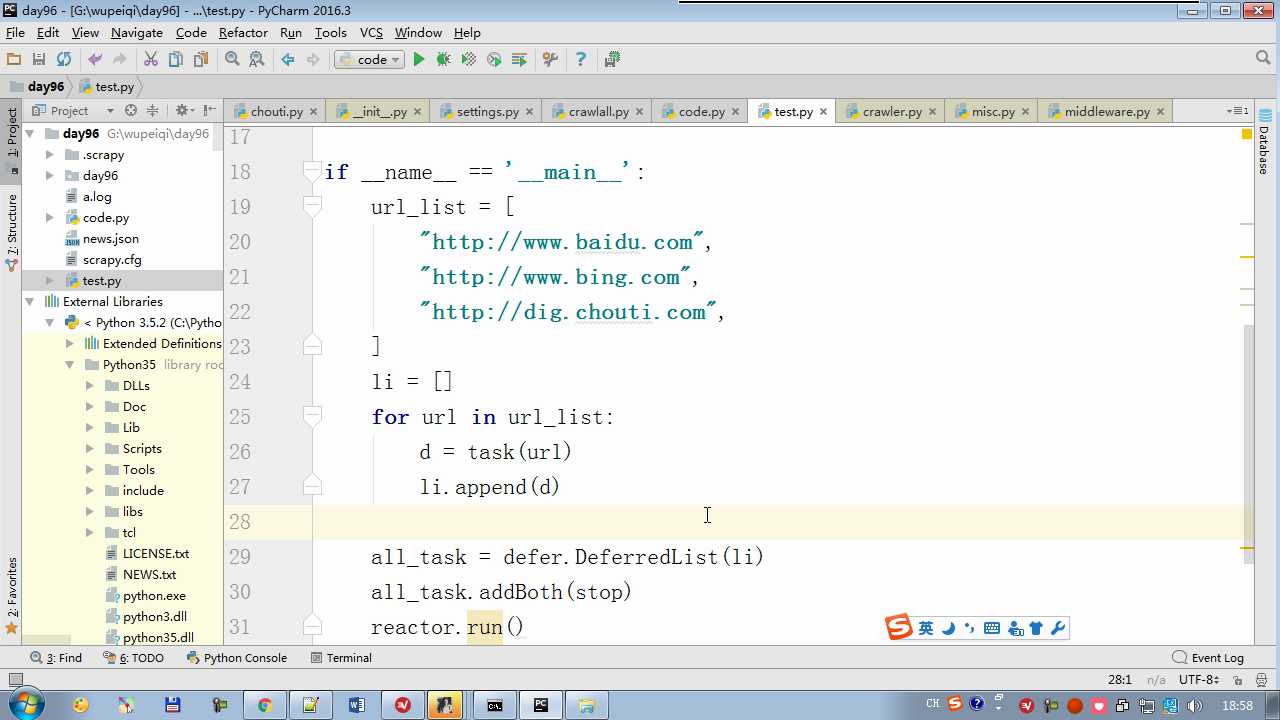The image size is (1280, 720).
Task: Switch to the middleware.py tab
Action: coord(1107,112)
